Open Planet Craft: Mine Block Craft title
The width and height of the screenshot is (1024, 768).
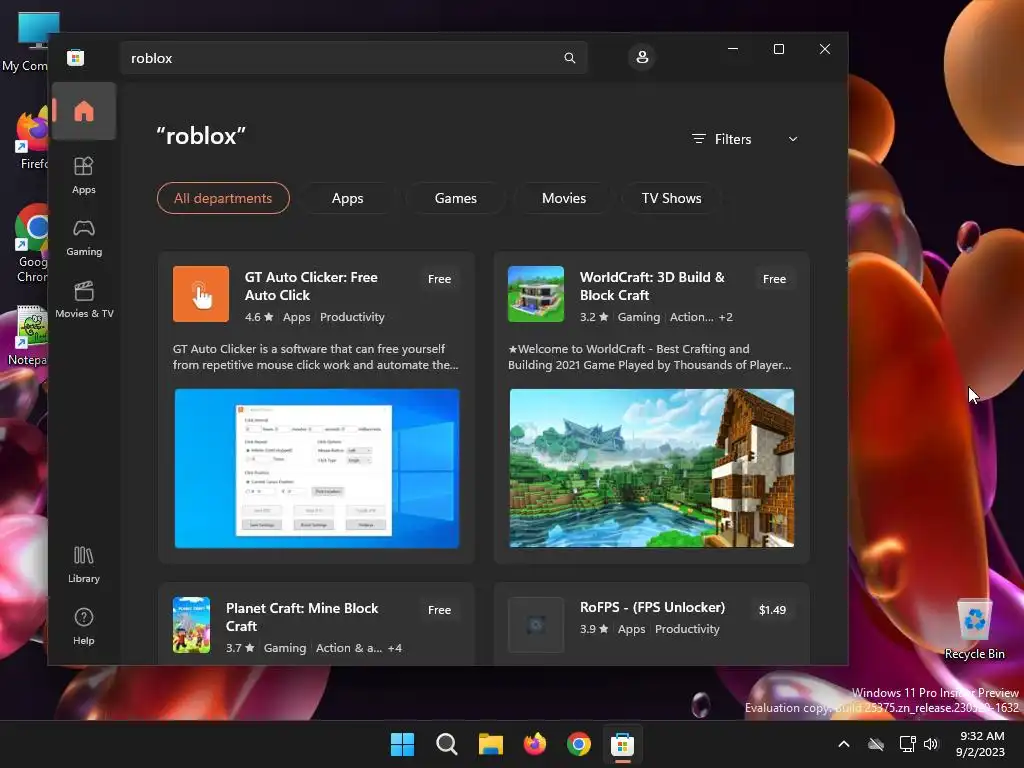[x=302, y=617]
